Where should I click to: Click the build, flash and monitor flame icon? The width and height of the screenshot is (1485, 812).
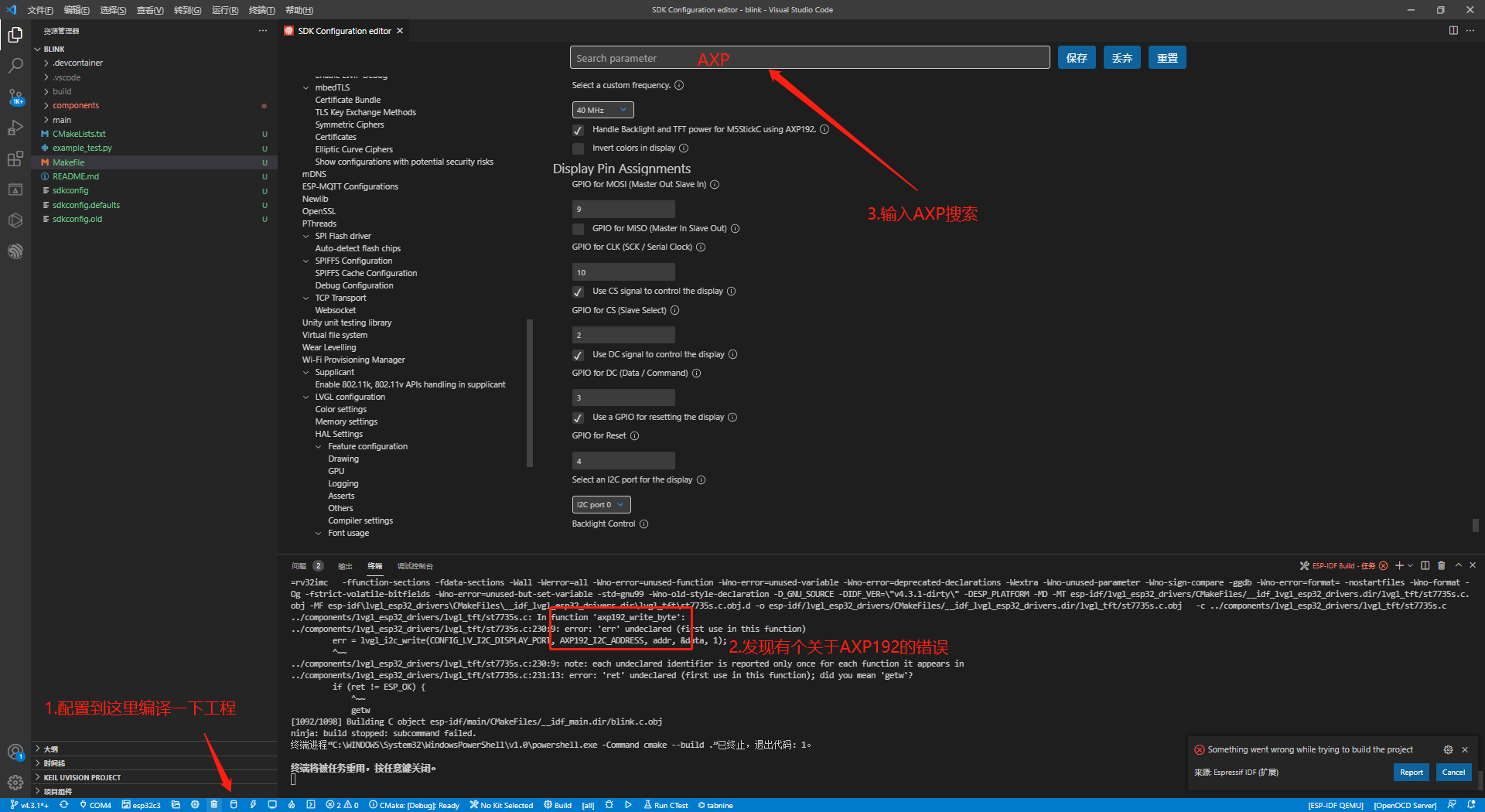click(x=292, y=805)
